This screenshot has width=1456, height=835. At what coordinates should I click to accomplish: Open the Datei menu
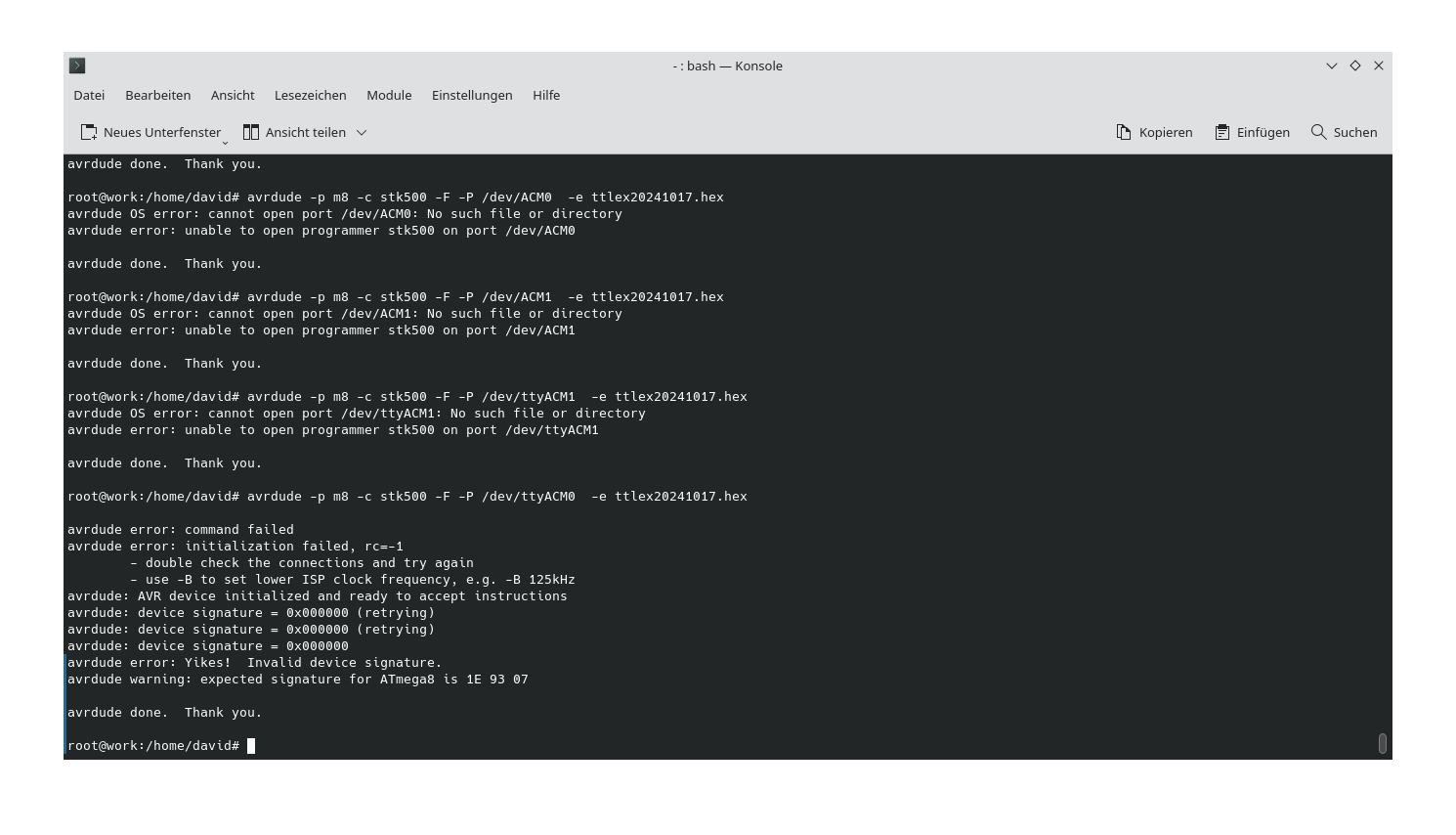coord(88,95)
